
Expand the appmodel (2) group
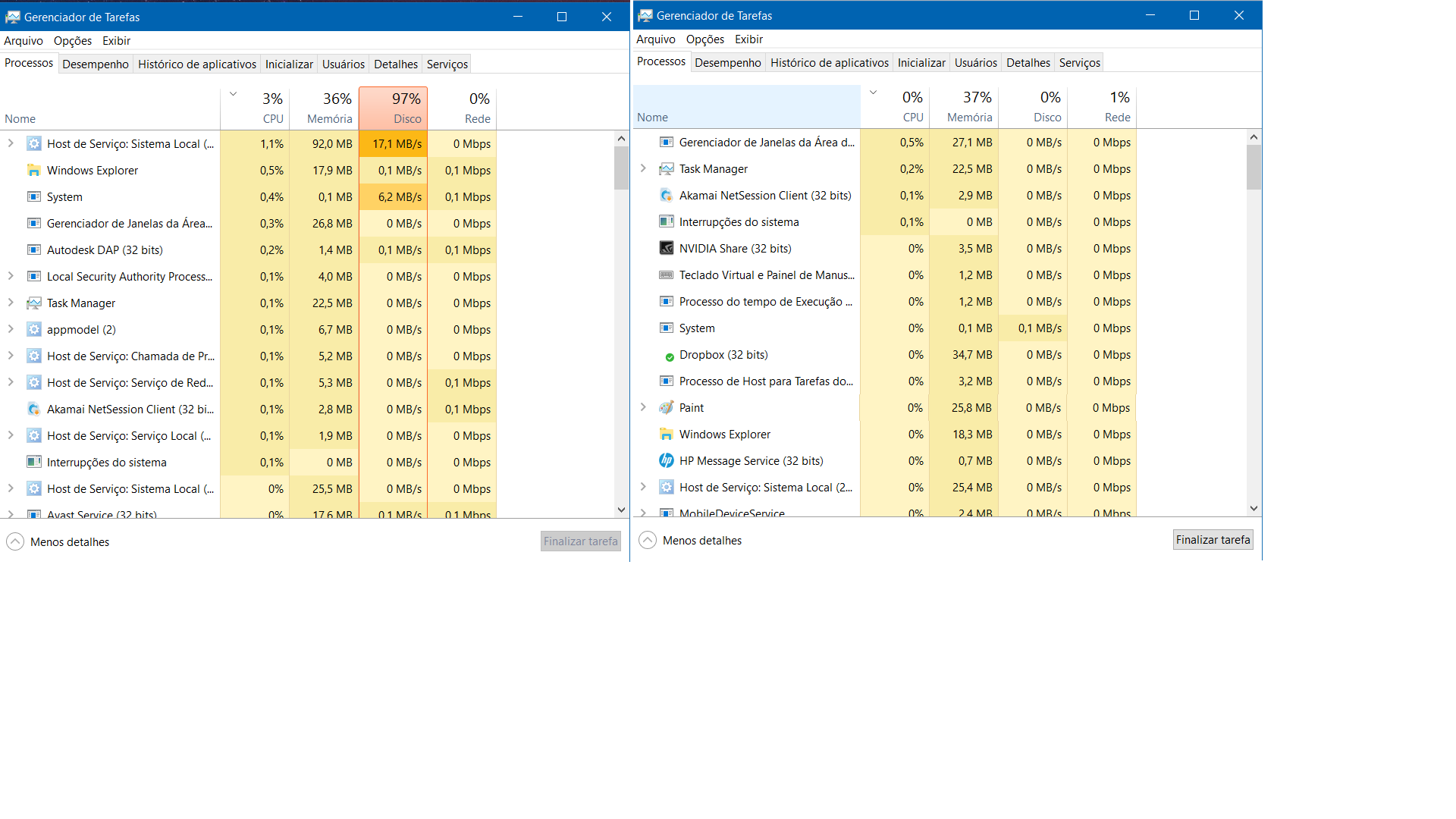click(x=11, y=328)
